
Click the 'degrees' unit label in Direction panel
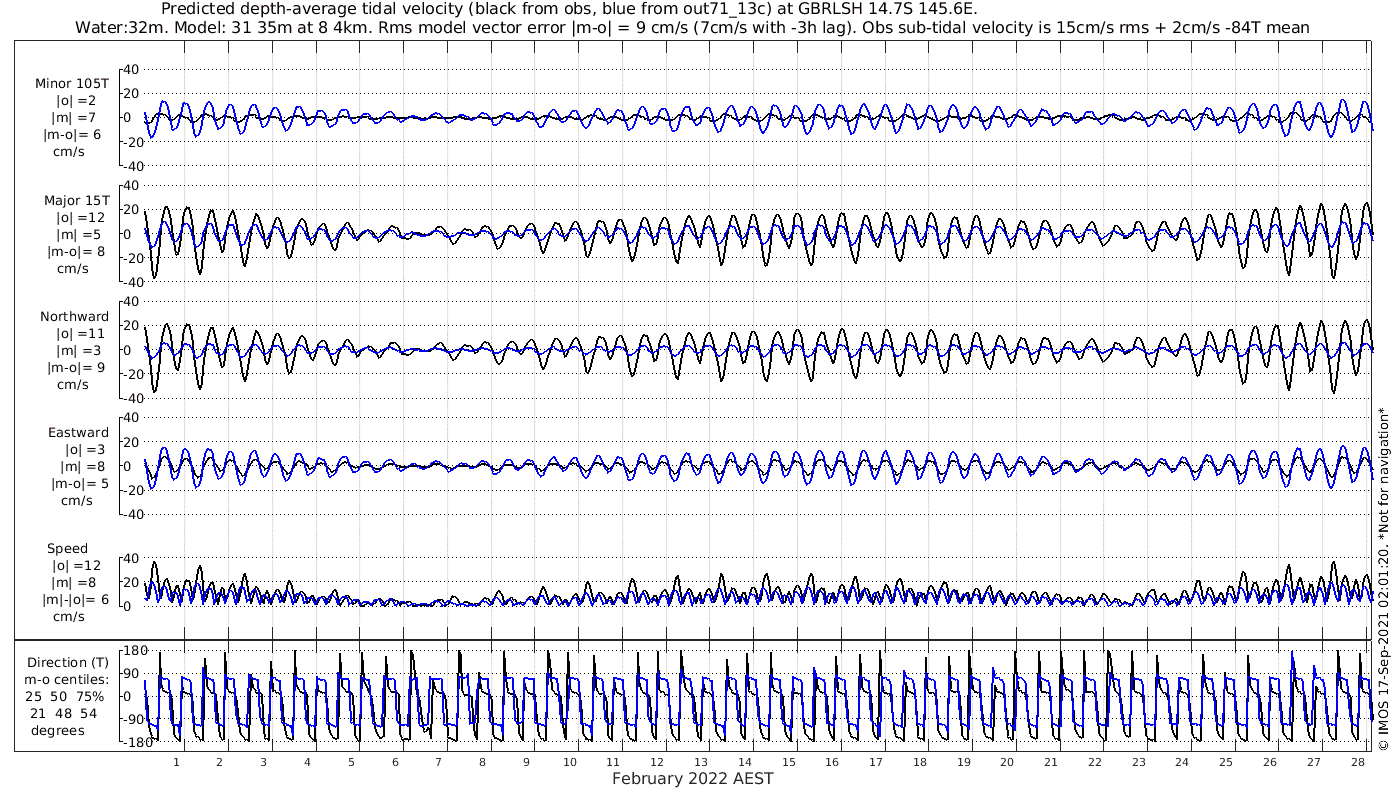pyautogui.click(x=60, y=730)
